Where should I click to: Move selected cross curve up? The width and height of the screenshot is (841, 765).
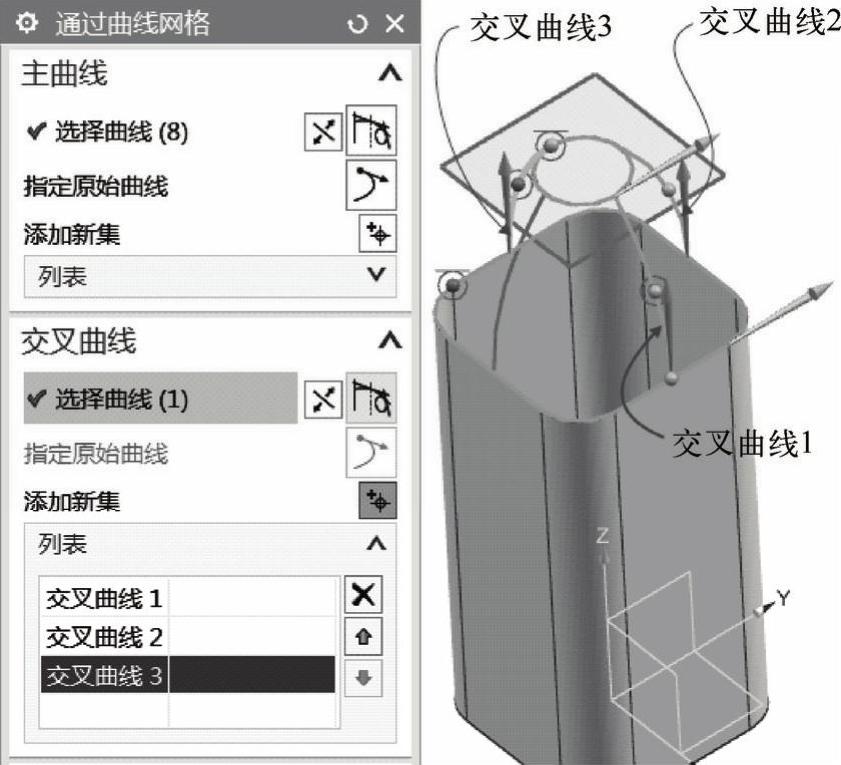[363, 636]
